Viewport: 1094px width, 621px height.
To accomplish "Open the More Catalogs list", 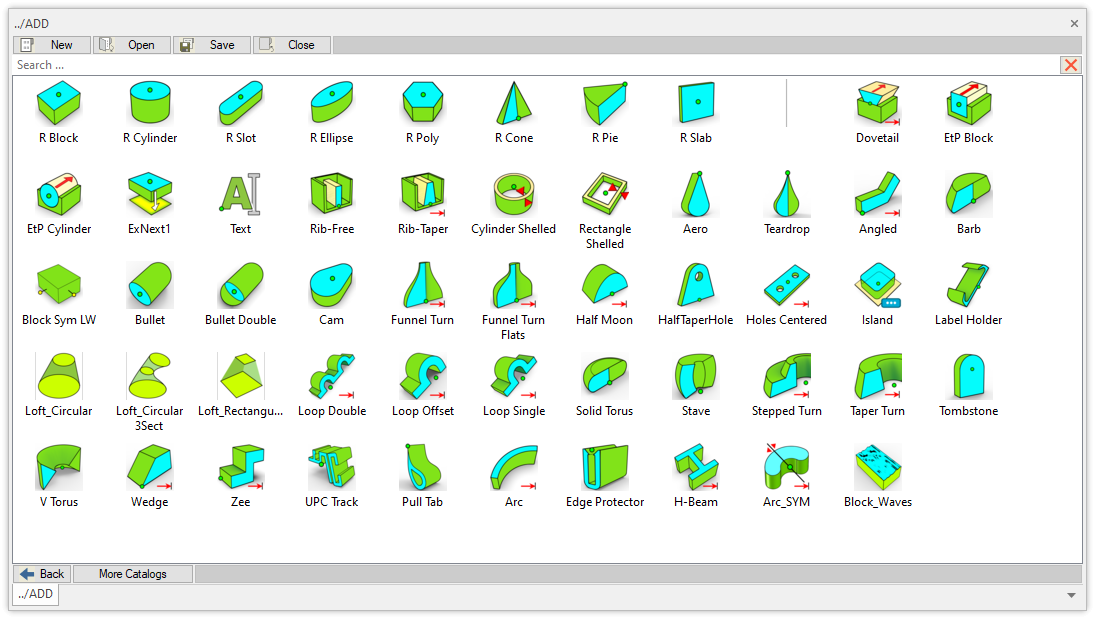I will [x=132, y=574].
